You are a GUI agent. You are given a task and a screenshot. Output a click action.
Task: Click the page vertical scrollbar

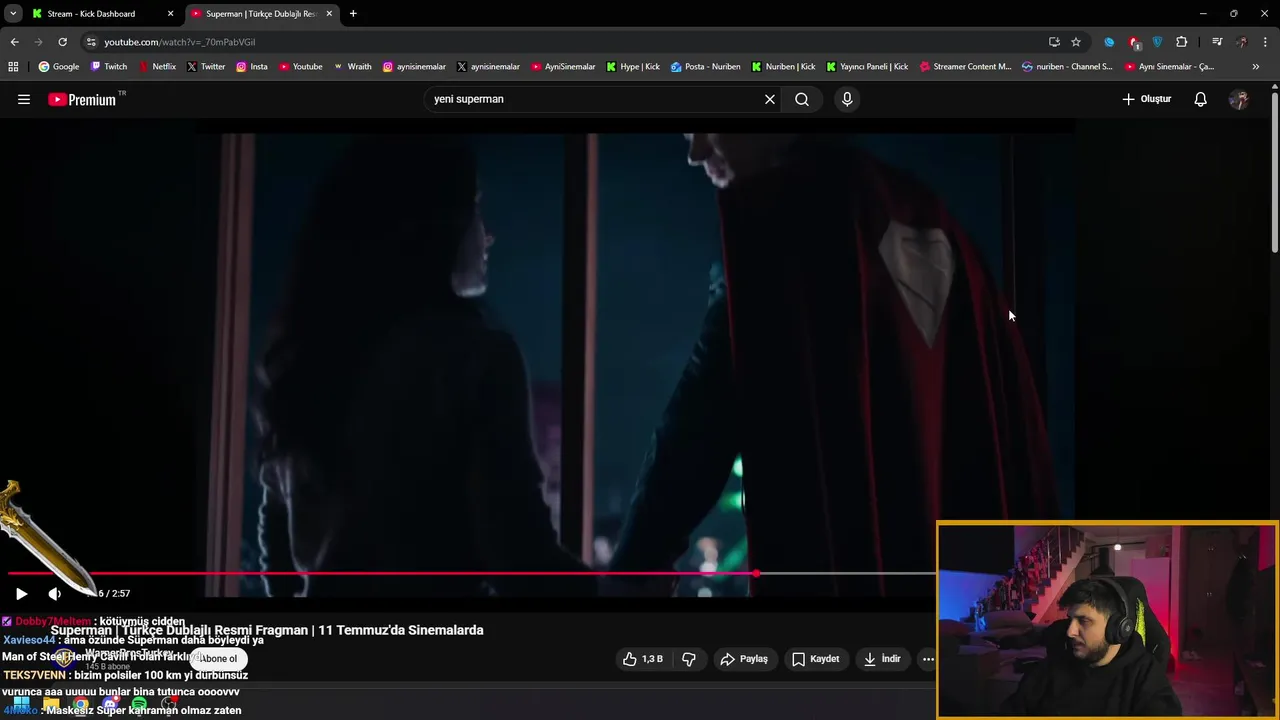[x=1274, y=170]
